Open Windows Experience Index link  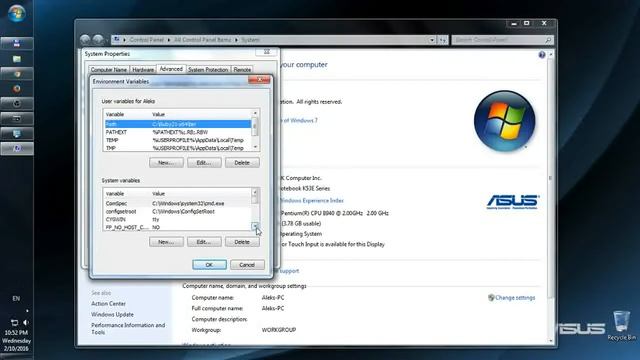click(312, 200)
